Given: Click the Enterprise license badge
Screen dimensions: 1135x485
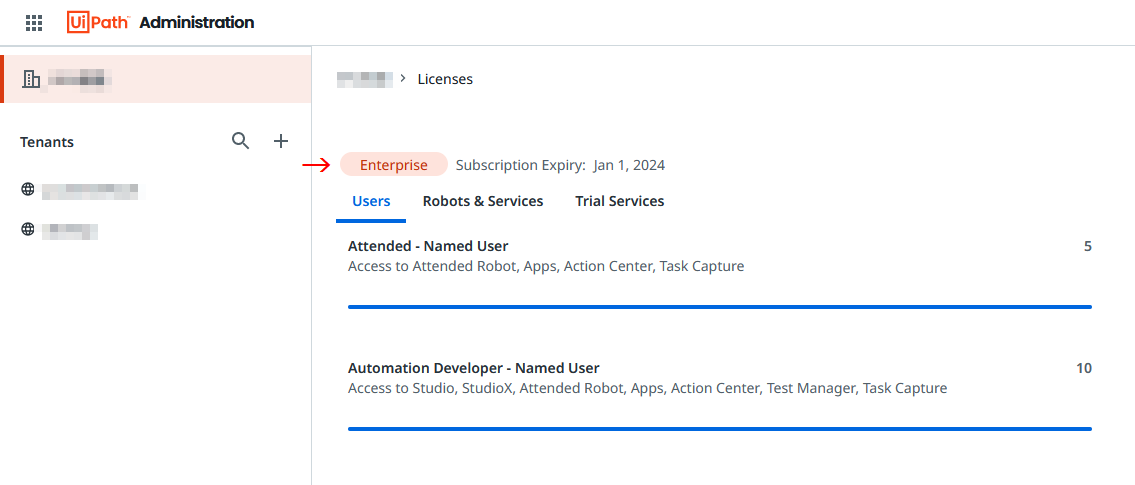Looking at the screenshot, I should click(394, 165).
